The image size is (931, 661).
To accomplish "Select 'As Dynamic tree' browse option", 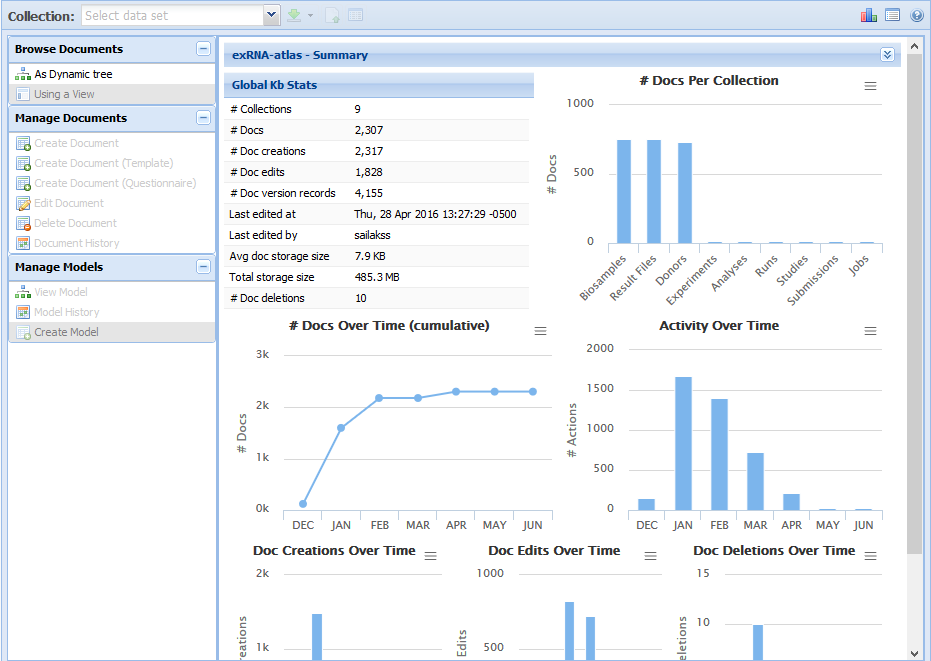I will pyautogui.click(x=73, y=74).
